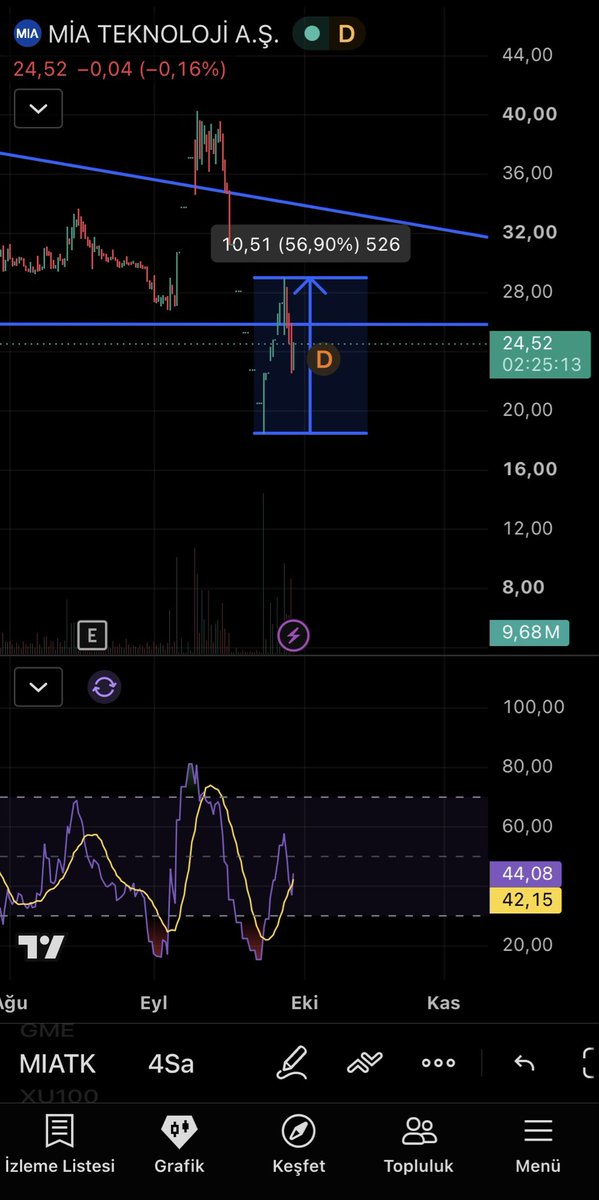Open the İzleme Listesi tab
599x1200 pixels.
(60, 1144)
